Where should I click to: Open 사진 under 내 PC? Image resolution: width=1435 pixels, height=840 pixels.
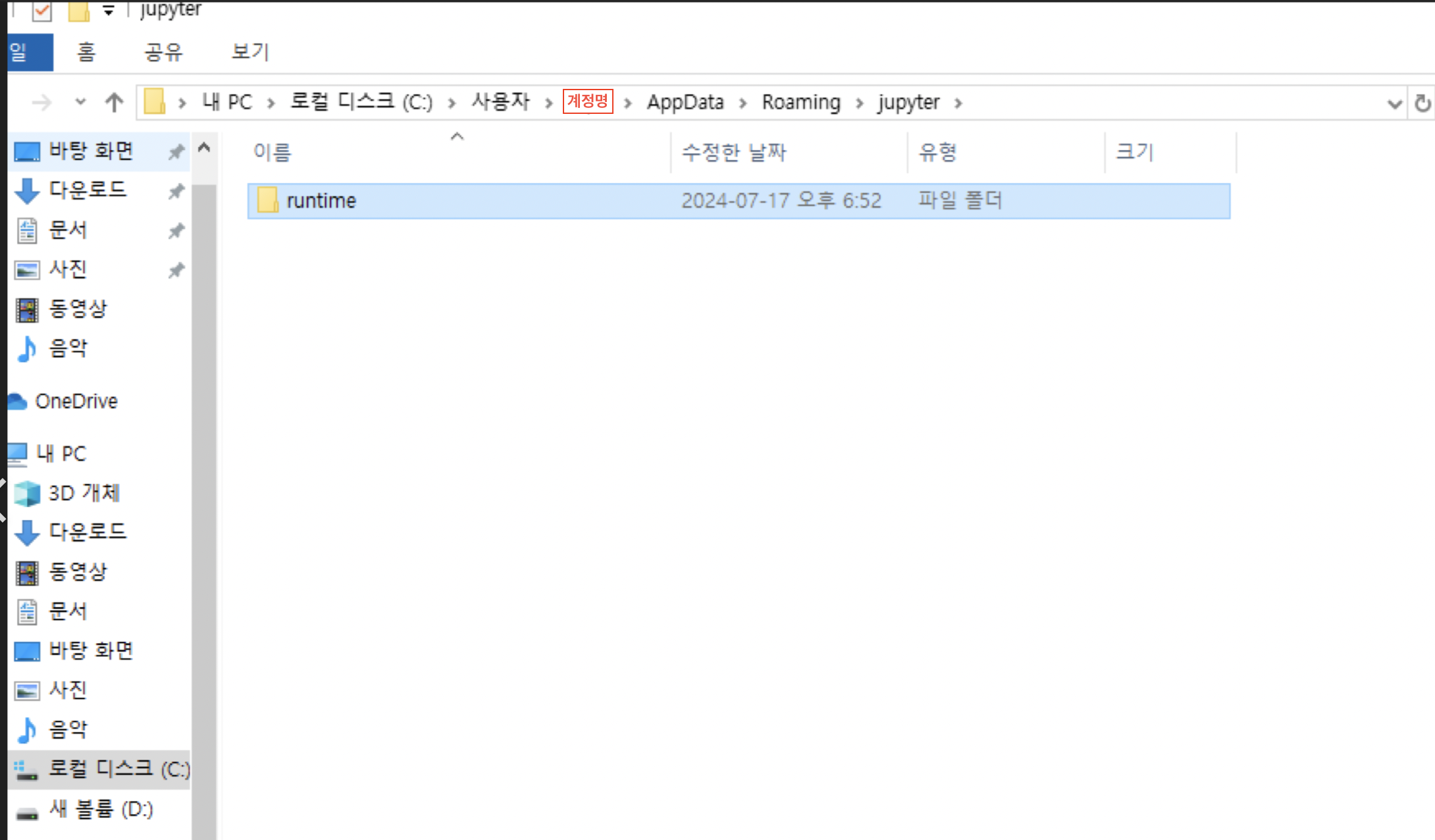point(68,690)
